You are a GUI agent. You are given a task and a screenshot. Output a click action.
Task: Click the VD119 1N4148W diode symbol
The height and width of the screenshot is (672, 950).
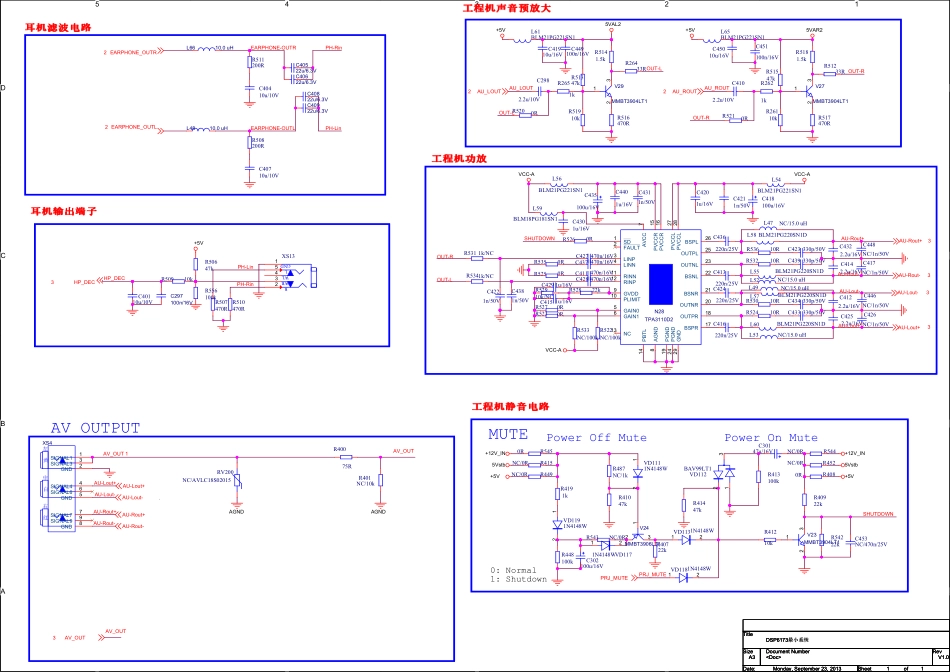[x=557, y=522]
